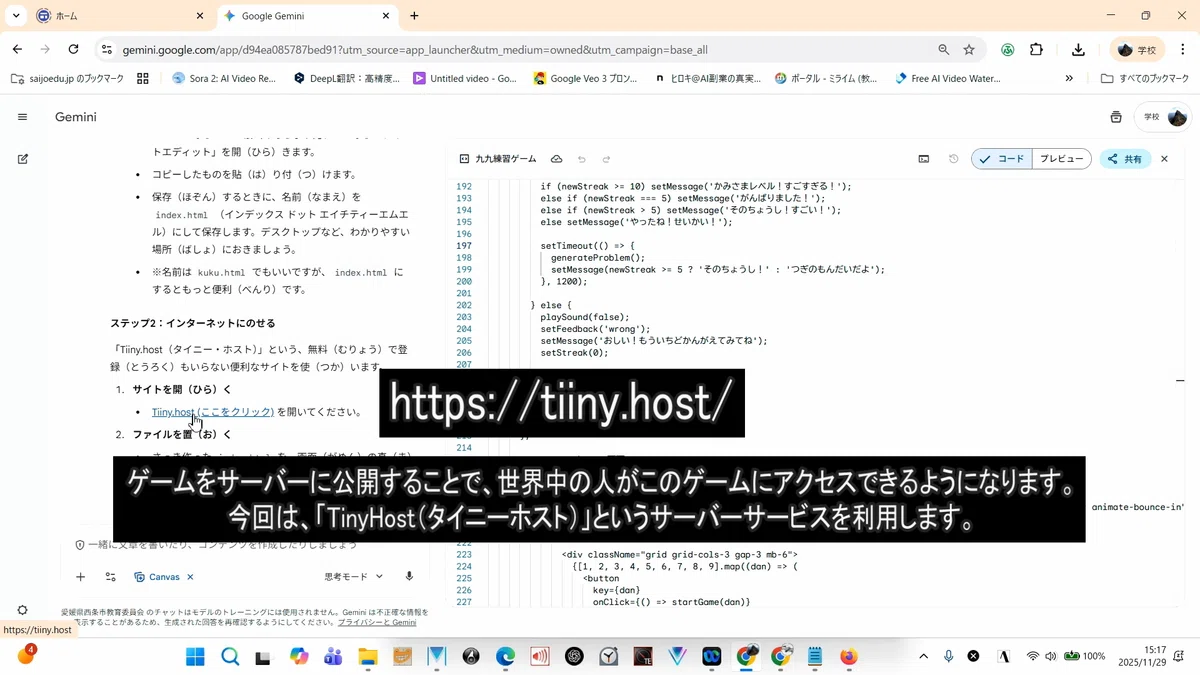Open the プライバシーと Gemini link
This screenshot has height=675, width=1200.
click(377, 622)
